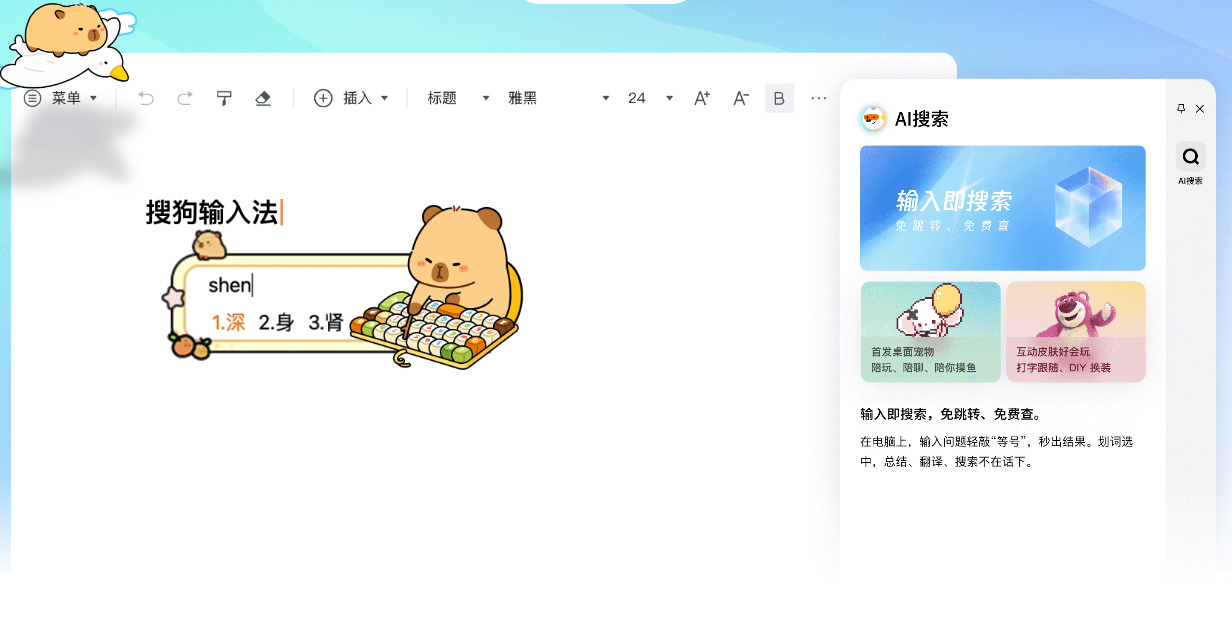Redo the last edit

tap(185, 98)
